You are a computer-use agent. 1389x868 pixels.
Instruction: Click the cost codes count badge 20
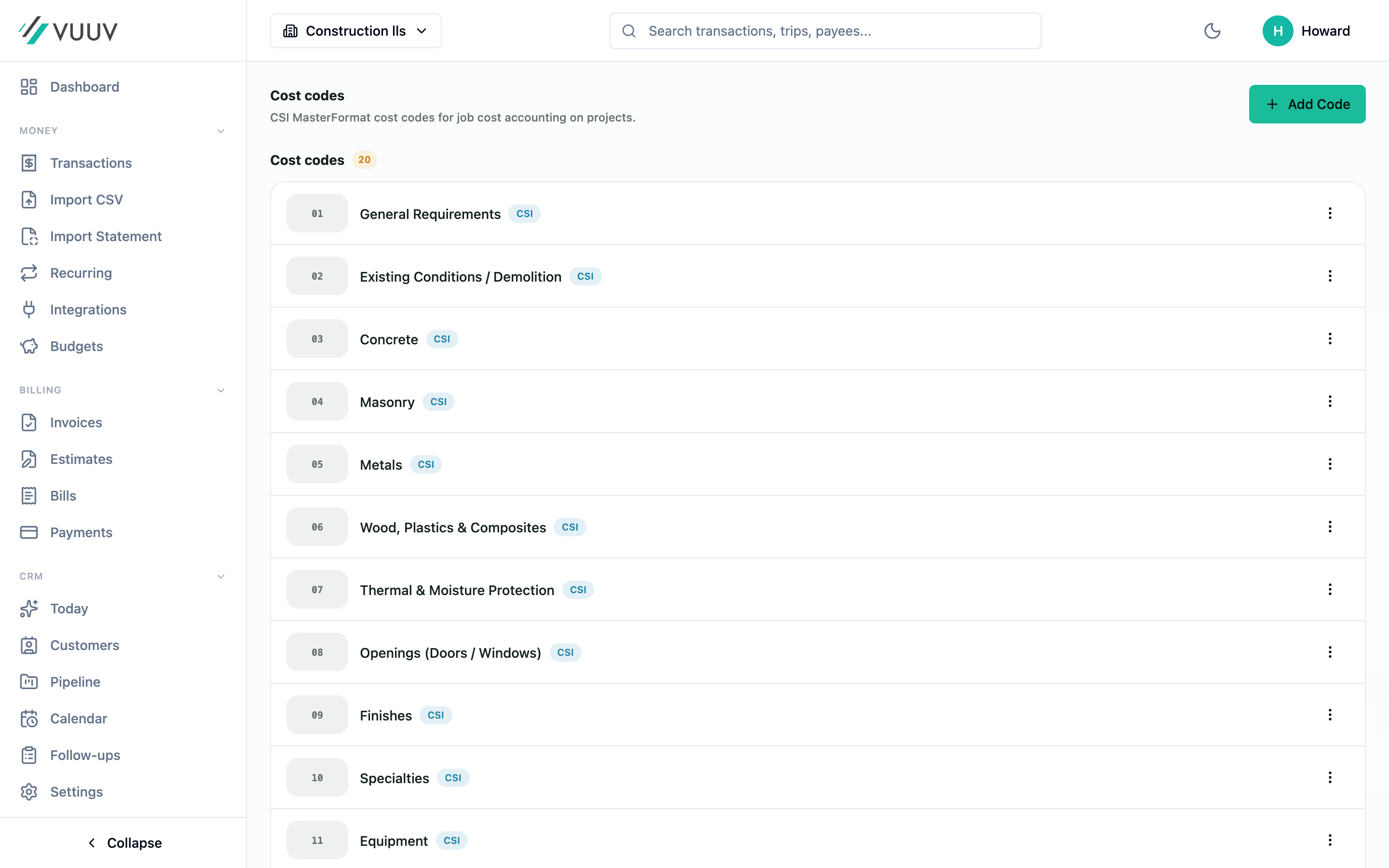[x=364, y=160]
